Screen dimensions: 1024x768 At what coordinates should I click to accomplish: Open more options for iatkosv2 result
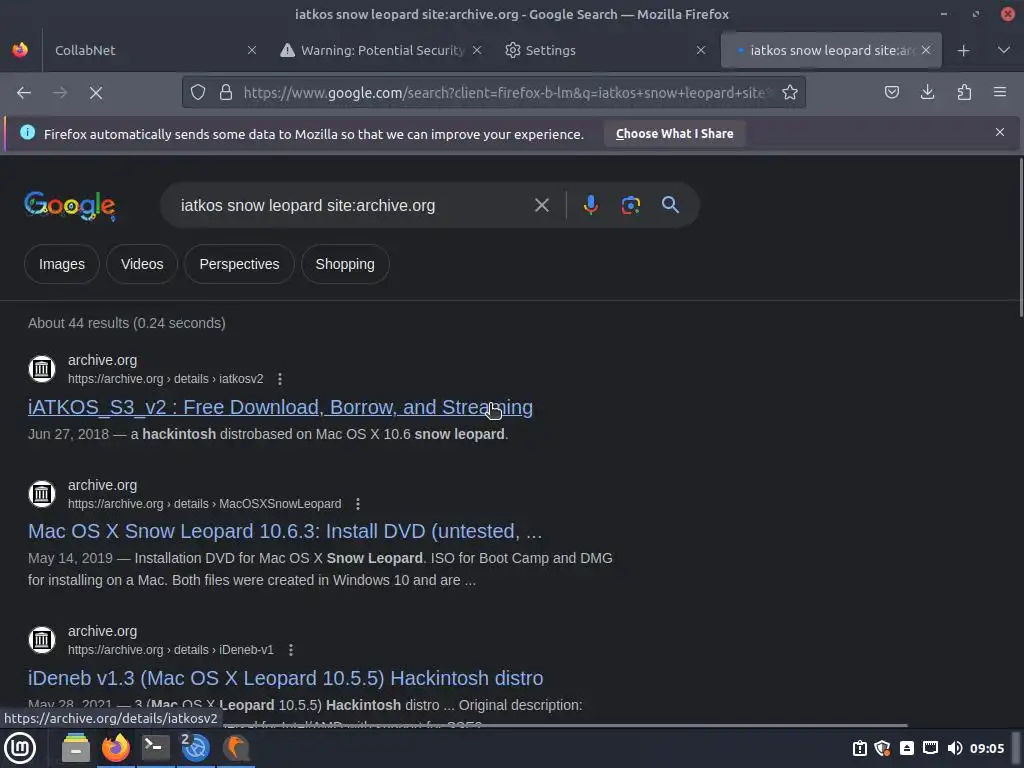coord(280,379)
